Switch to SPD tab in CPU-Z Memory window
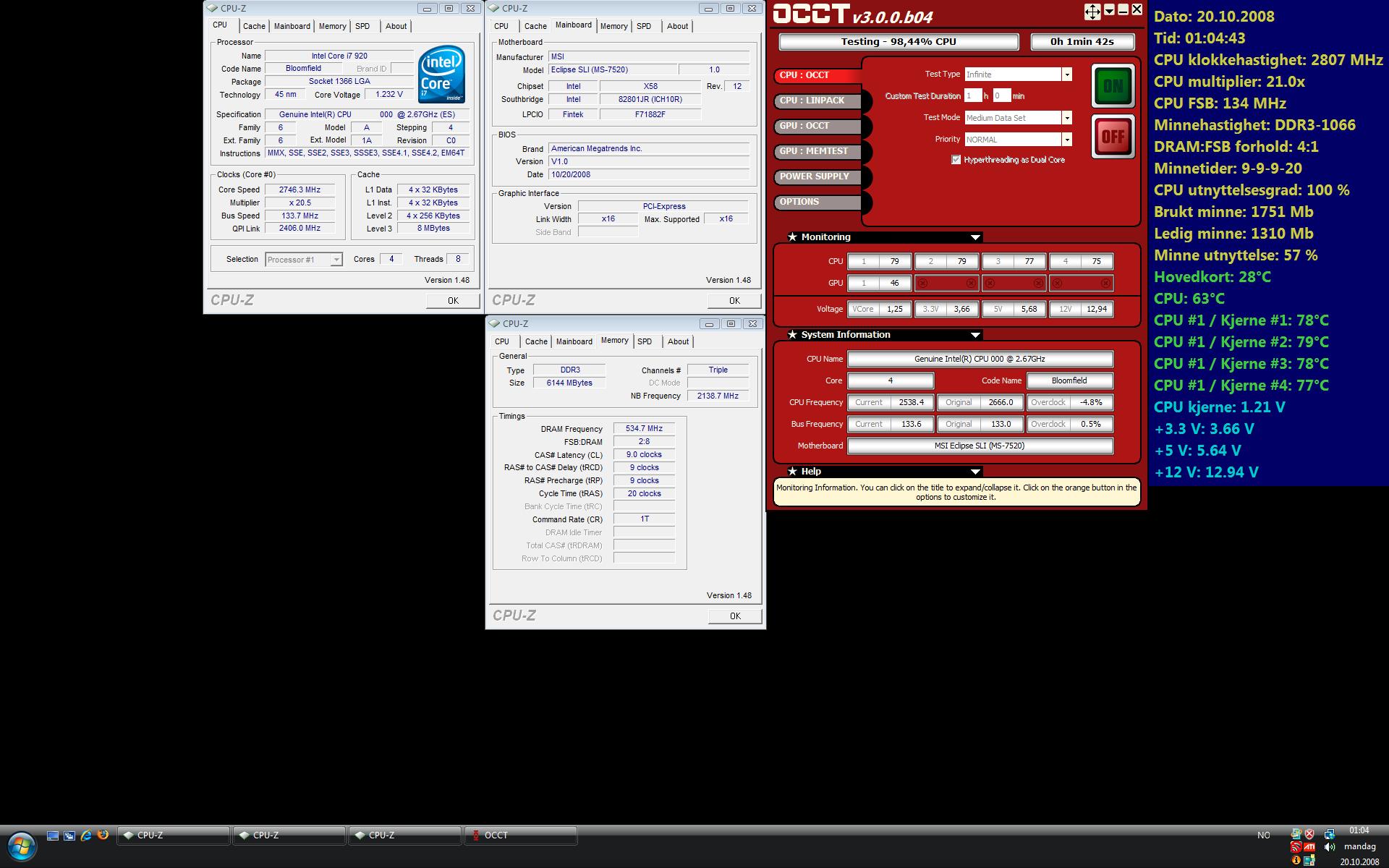The width and height of the screenshot is (1389, 868). [645, 341]
